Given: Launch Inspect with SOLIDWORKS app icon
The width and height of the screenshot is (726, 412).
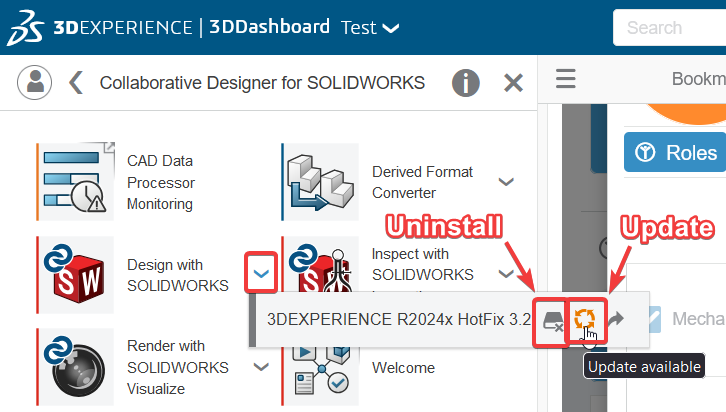Looking at the screenshot, I should [321, 264].
